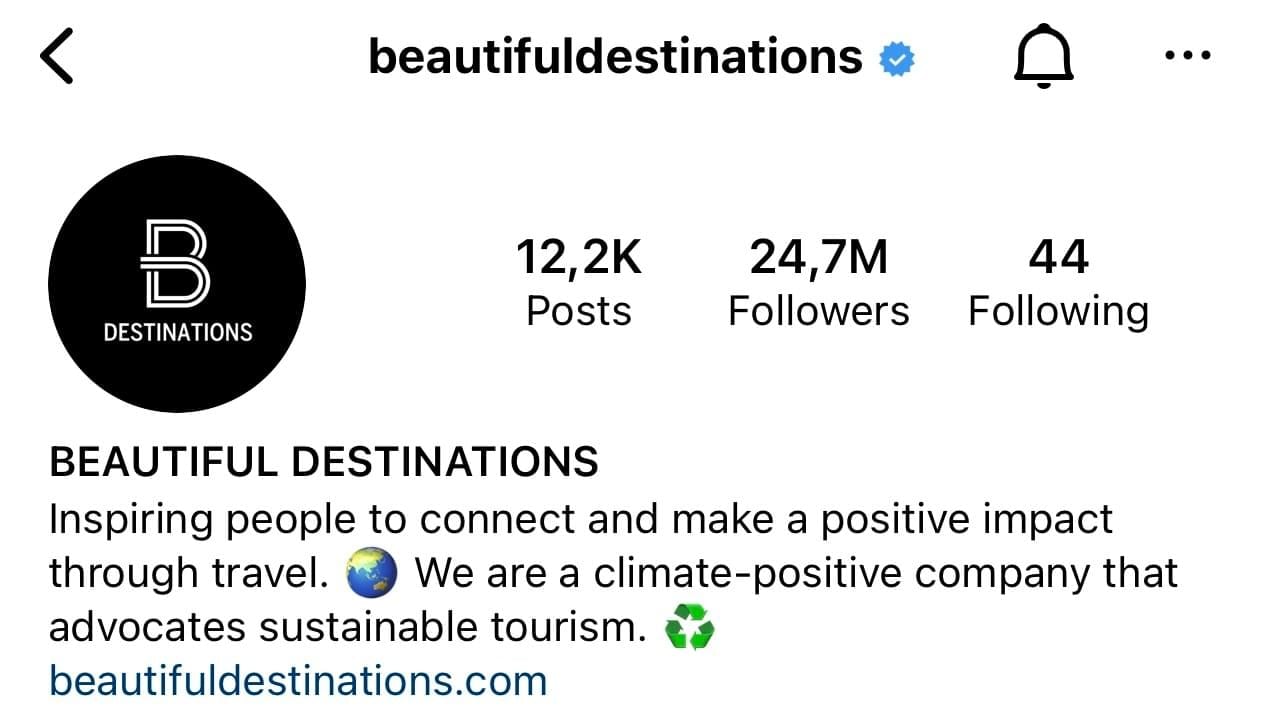Image resolution: width=1284 pixels, height=710 pixels.
Task: Open the notification bell settings
Action: (1043, 57)
